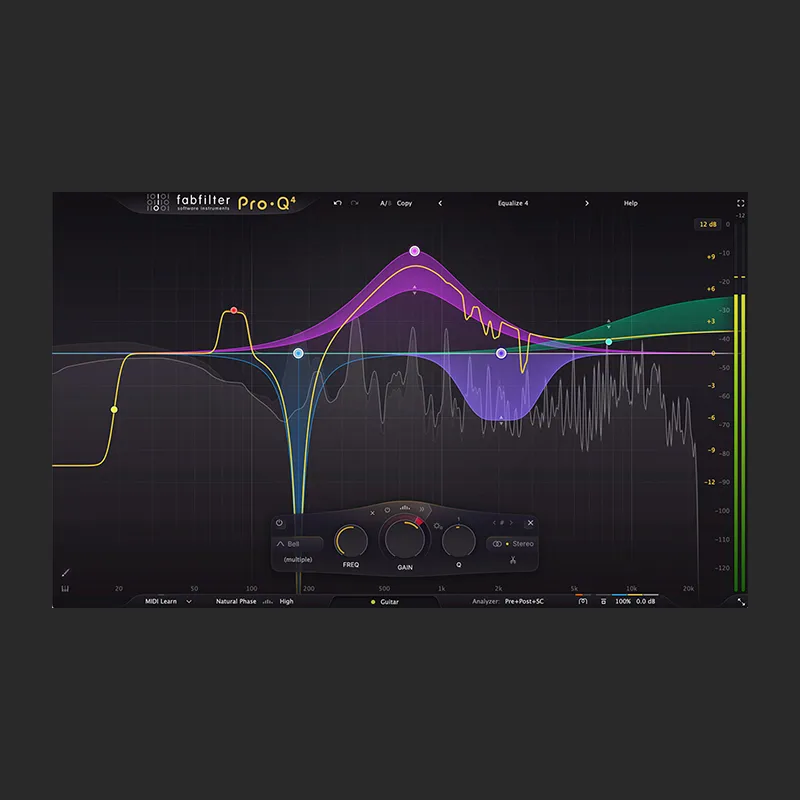Screen dimensions: 800x800
Task: Open the Equalize 4 preset menu
Action: [513, 203]
